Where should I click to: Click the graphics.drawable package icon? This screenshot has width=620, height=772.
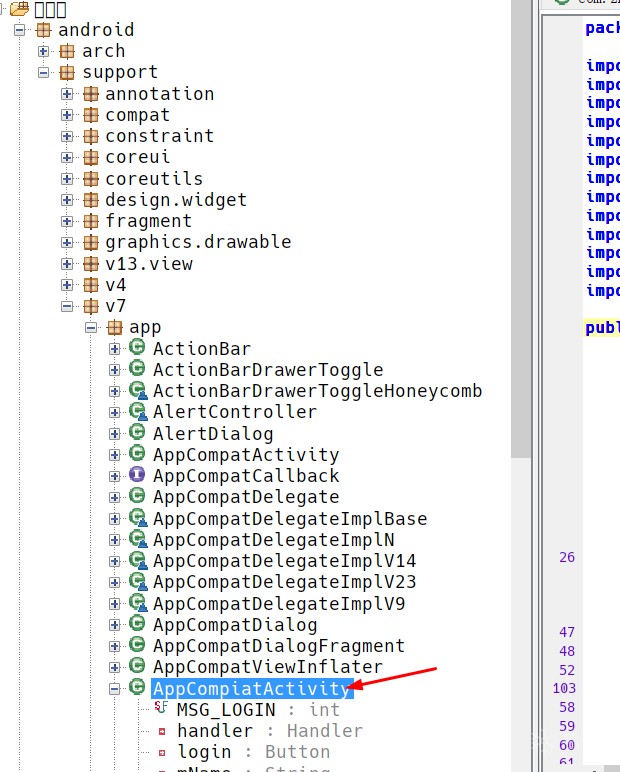point(91,242)
